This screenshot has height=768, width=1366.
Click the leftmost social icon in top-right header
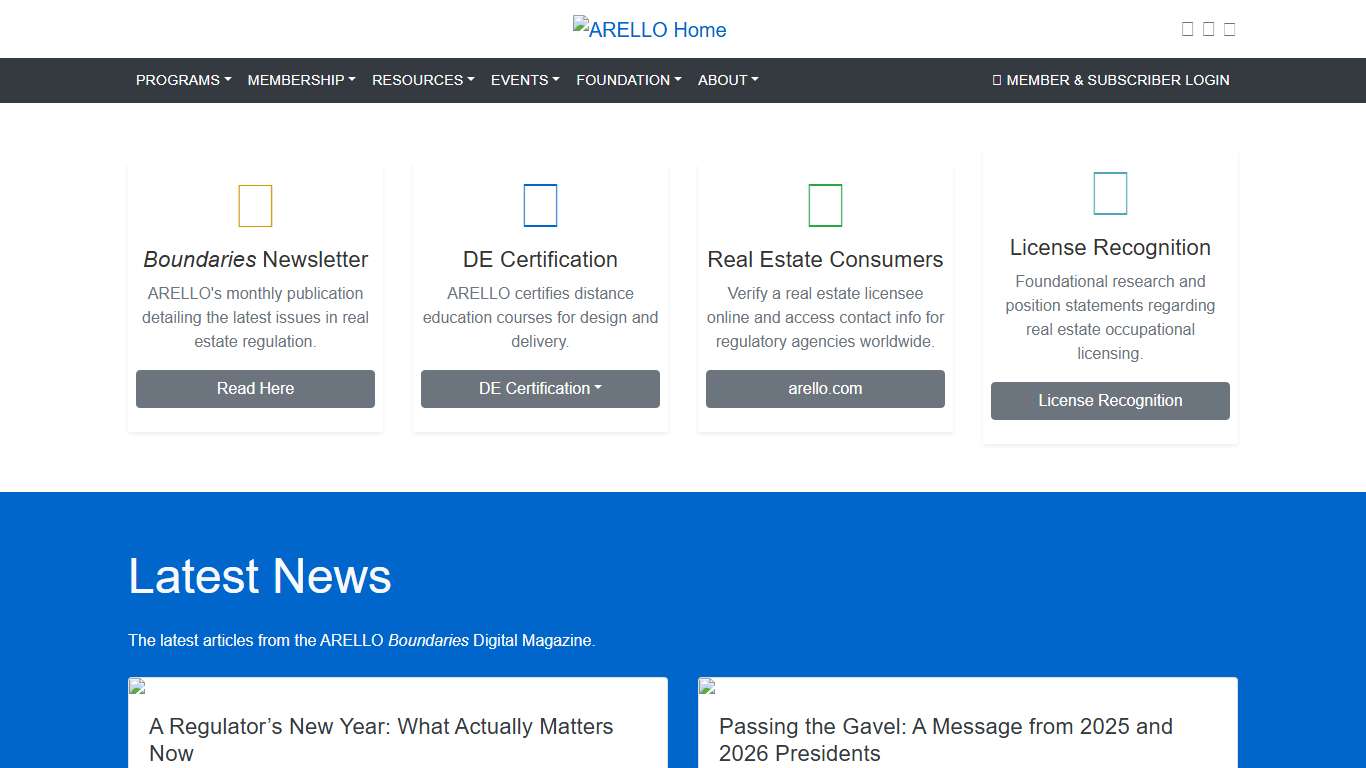[x=1187, y=29]
